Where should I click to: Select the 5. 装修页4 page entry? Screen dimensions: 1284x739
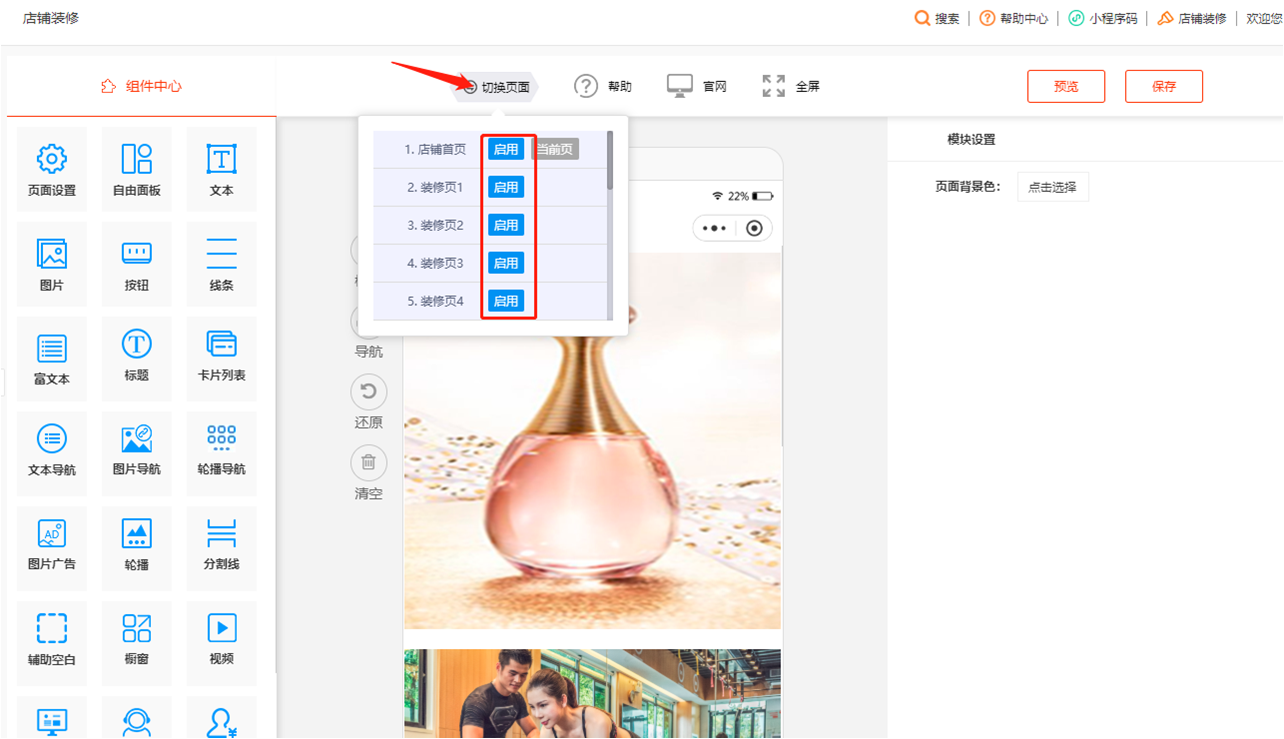coord(435,301)
